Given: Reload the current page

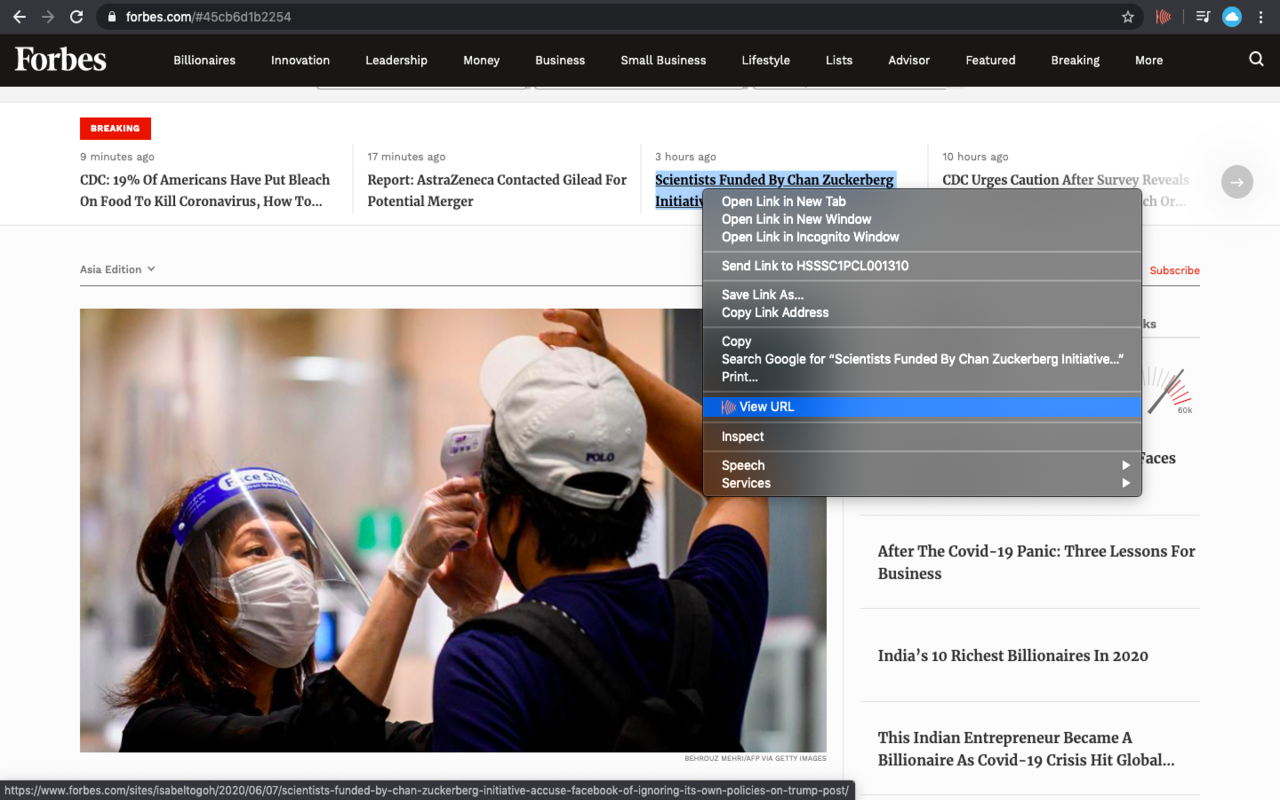Looking at the screenshot, I should tap(76, 16).
